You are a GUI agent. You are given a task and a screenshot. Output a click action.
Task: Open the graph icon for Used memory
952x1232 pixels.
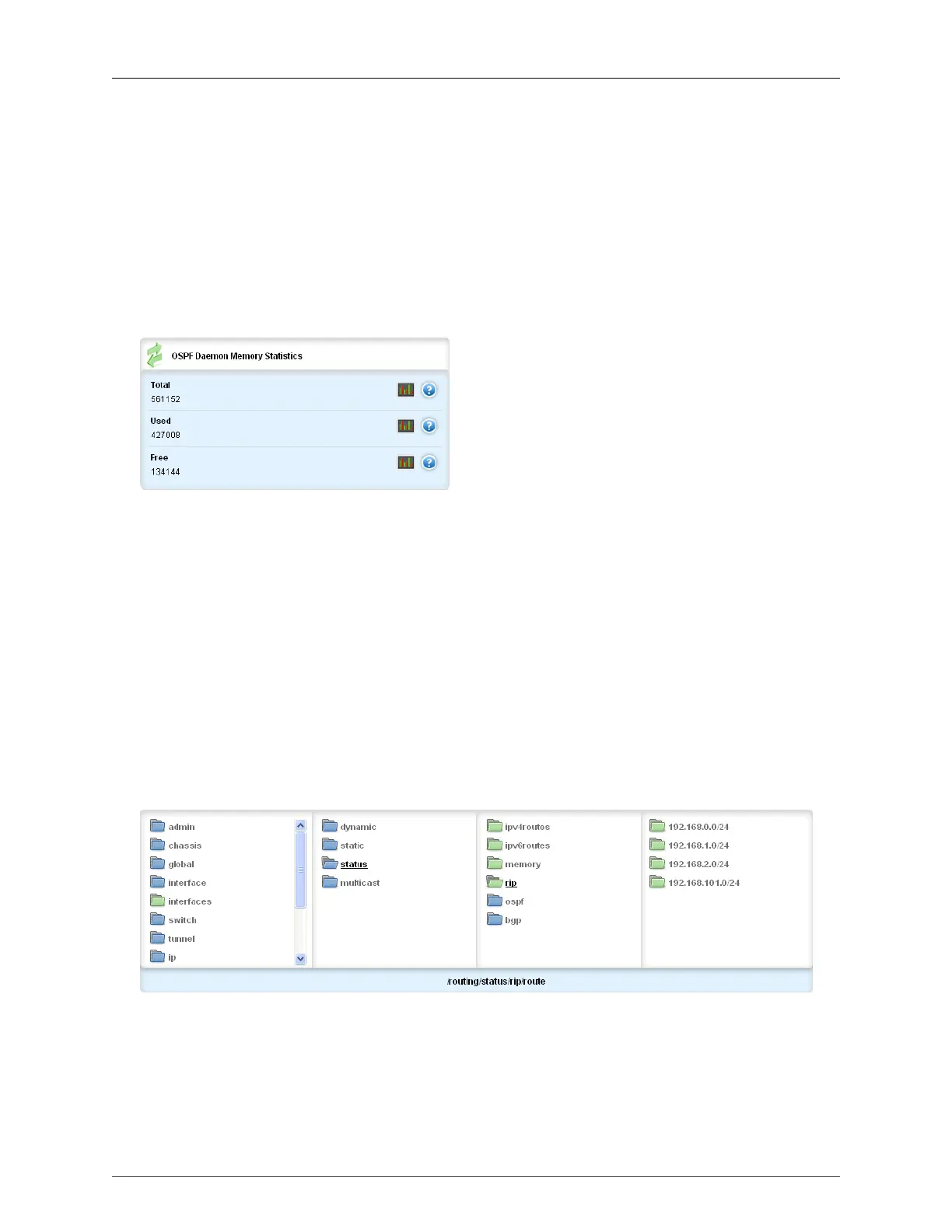(406, 425)
